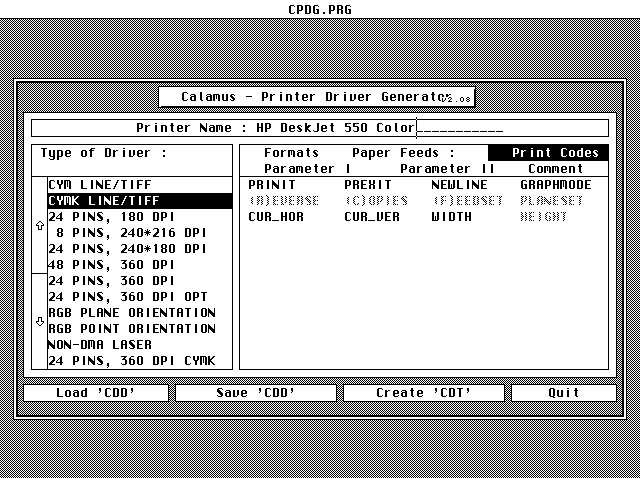Open the Print Codes tab
The width and height of the screenshot is (640, 478).
pyautogui.click(x=548, y=153)
